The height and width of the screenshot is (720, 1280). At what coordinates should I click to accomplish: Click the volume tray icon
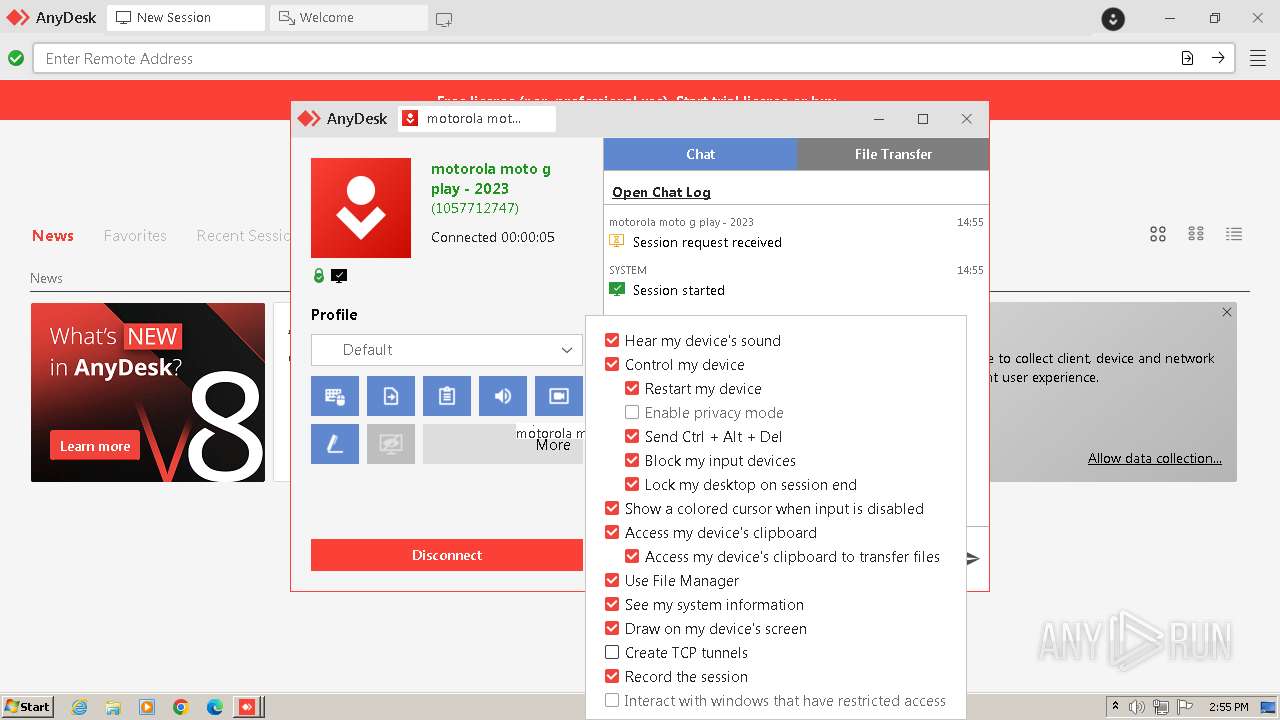click(x=1137, y=707)
